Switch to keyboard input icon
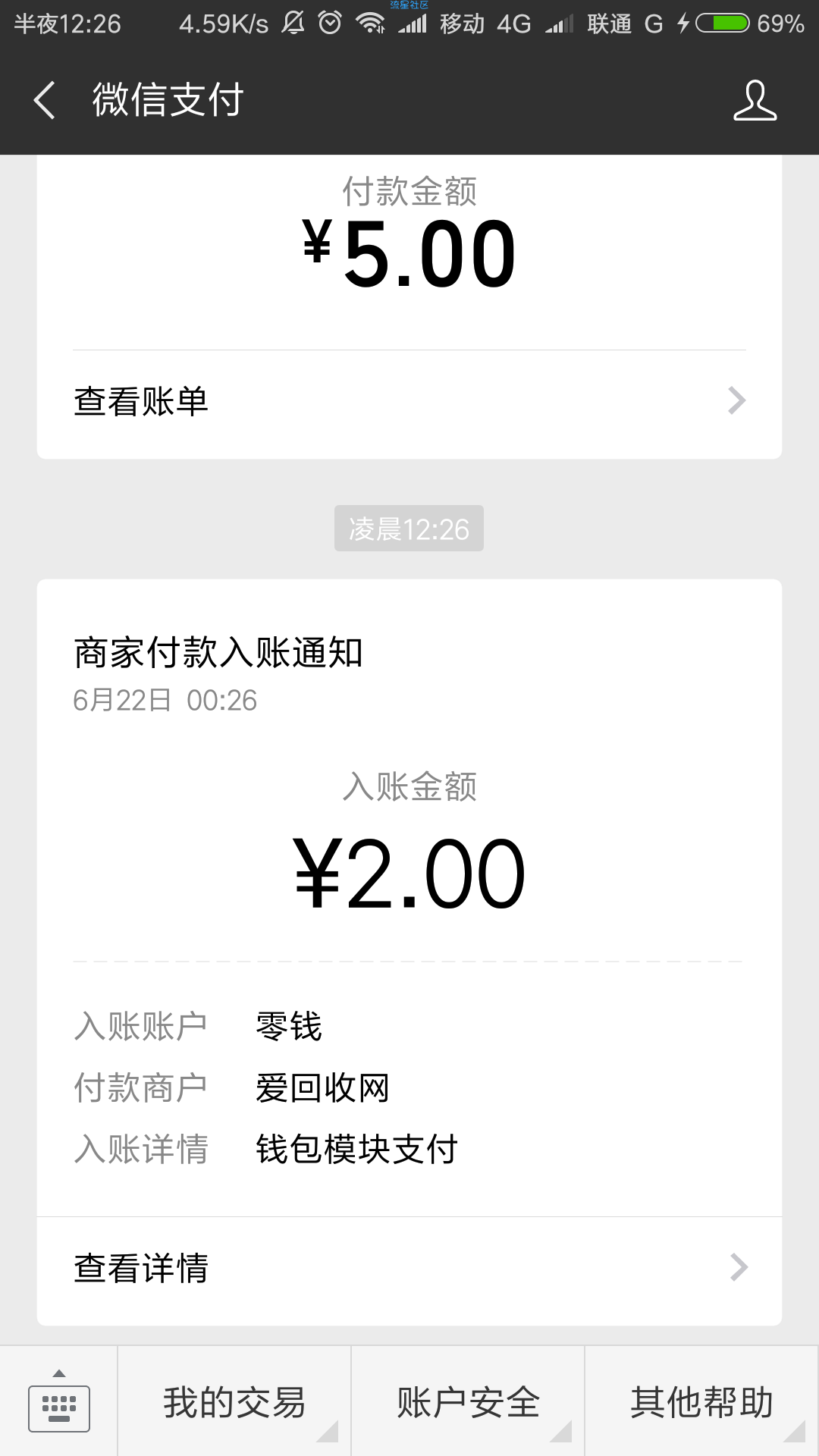The height and width of the screenshot is (1456, 819). click(59, 1402)
